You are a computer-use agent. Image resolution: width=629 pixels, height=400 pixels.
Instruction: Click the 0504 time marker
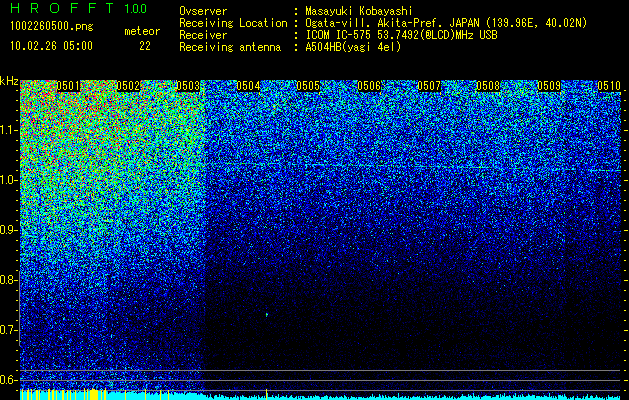click(x=248, y=86)
